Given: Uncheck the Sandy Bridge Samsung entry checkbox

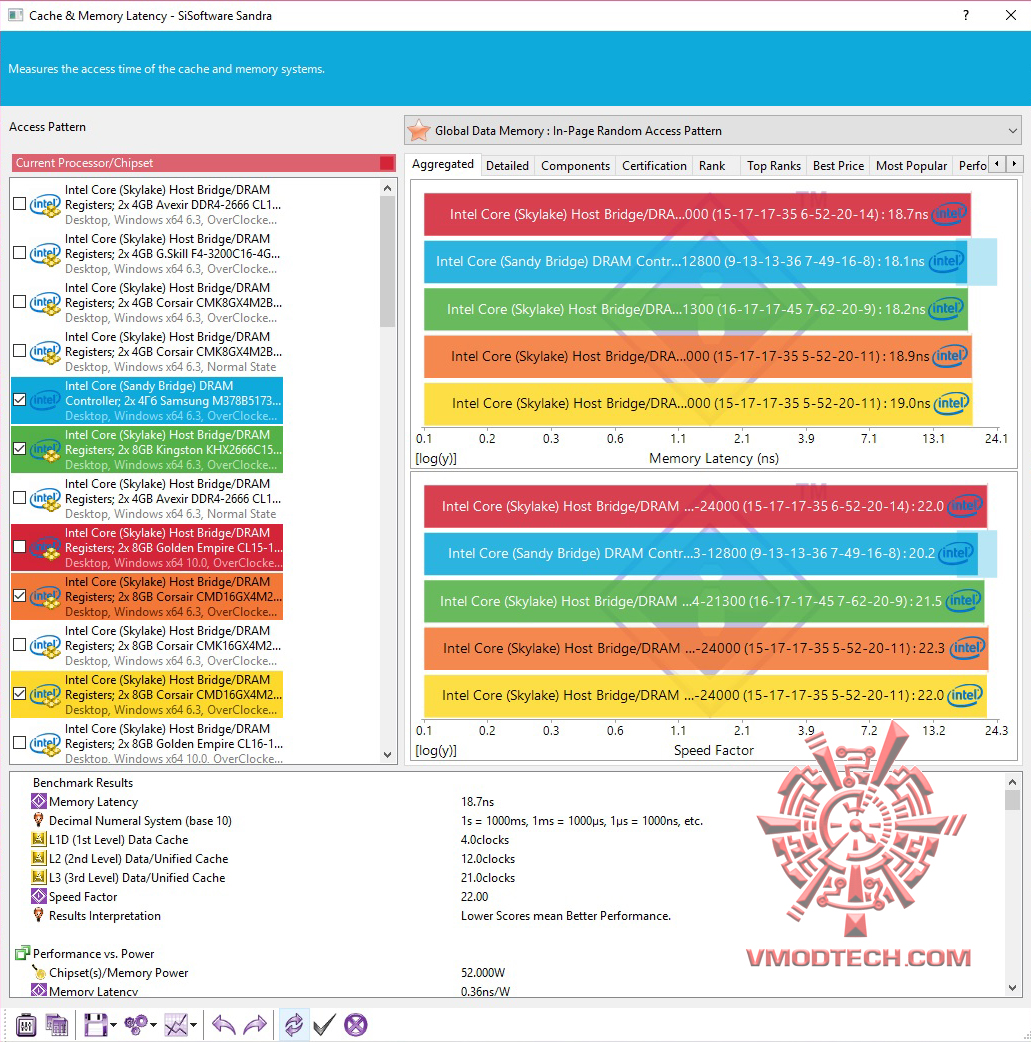Looking at the screenshot, I should point(20,400).
